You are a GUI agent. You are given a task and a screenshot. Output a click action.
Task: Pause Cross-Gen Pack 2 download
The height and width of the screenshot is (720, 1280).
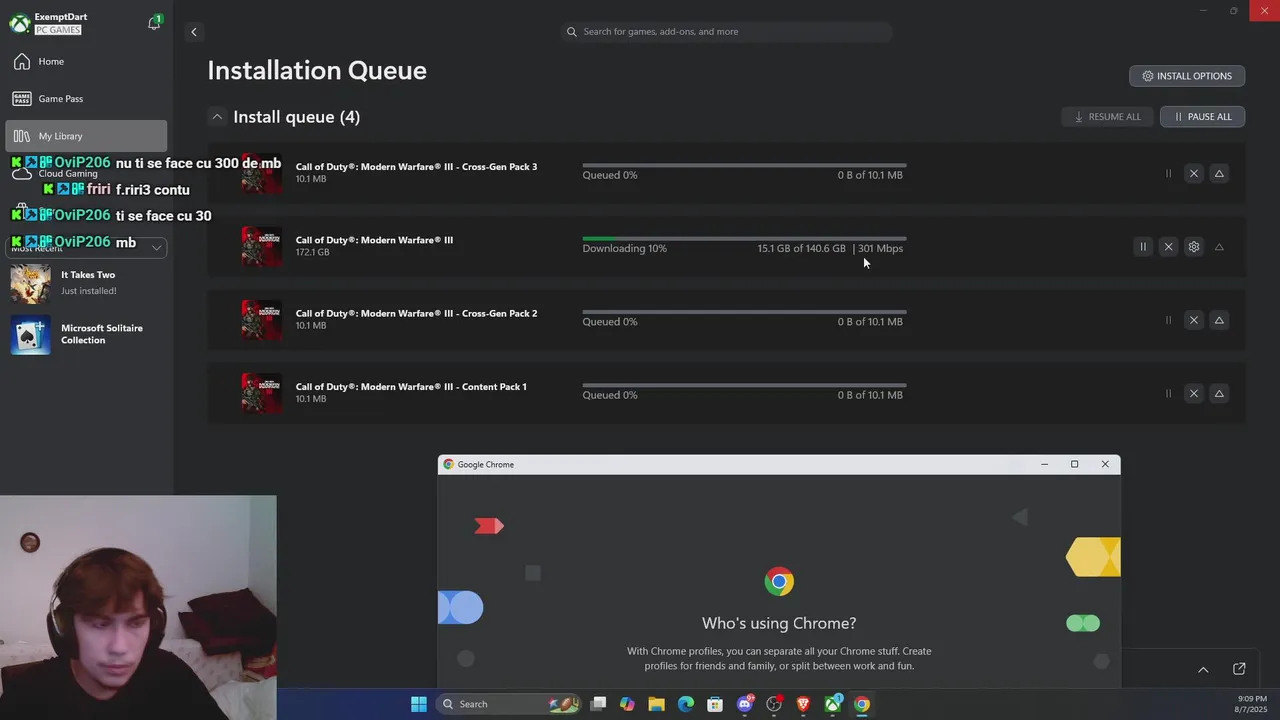[1168, 320]
